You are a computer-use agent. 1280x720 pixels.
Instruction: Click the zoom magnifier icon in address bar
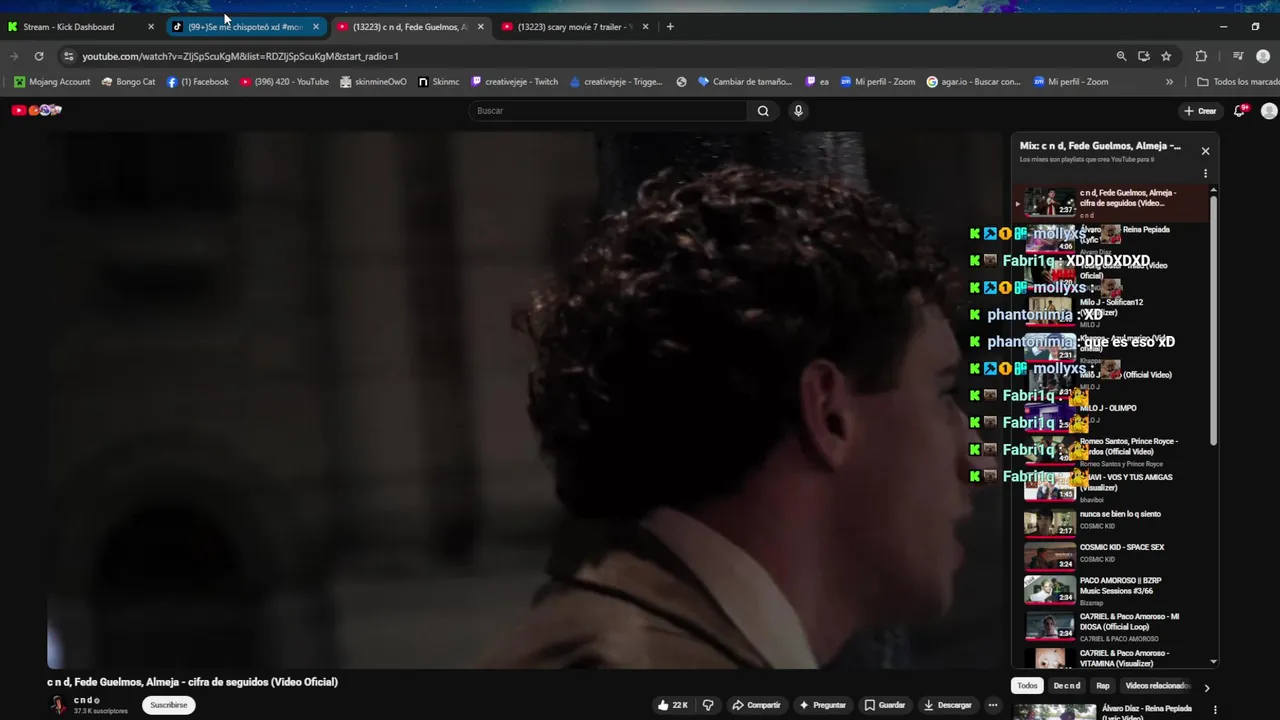1121,56
